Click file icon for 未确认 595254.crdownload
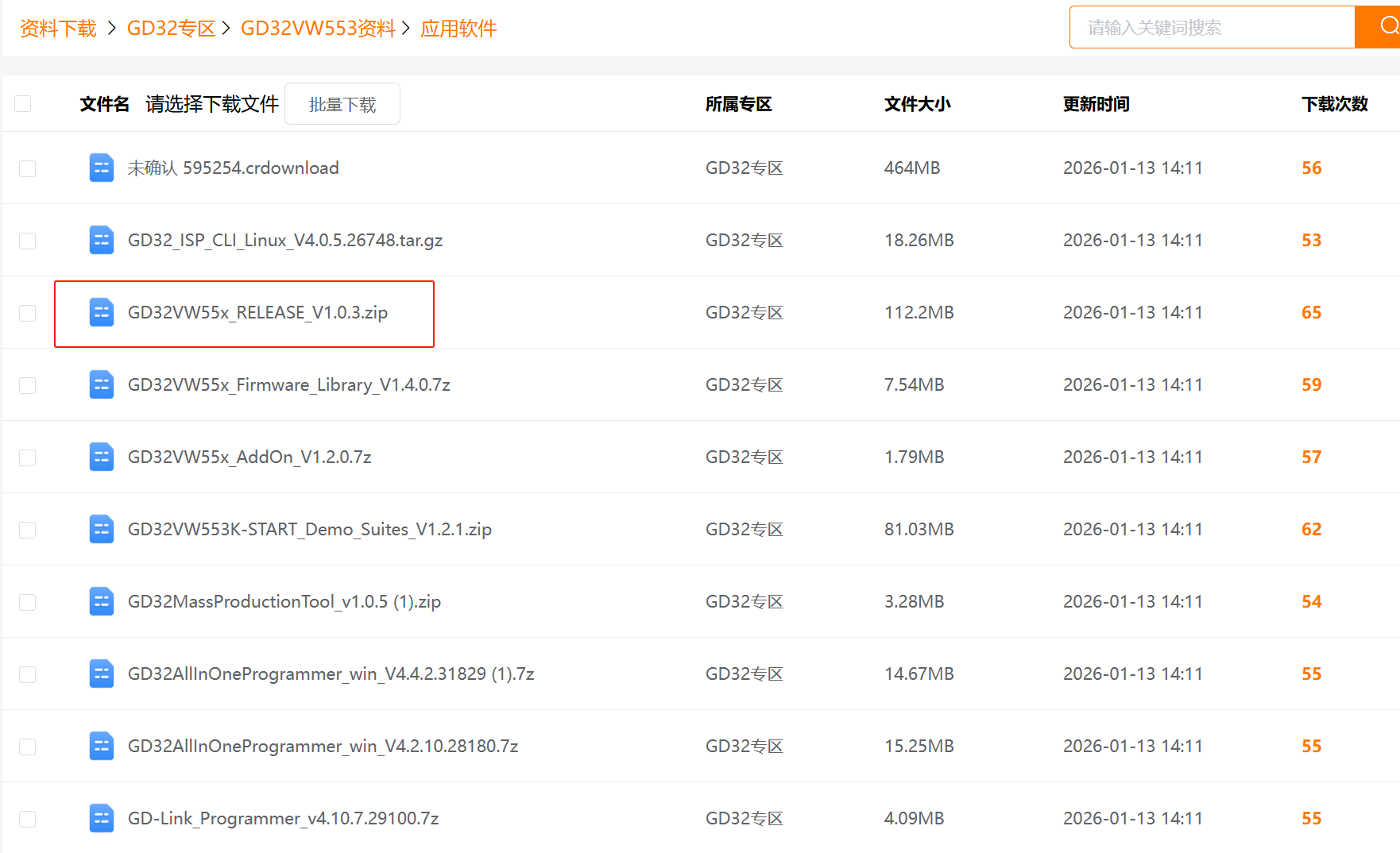This screenshot has width=1400, height=853. tap(102, 168)
